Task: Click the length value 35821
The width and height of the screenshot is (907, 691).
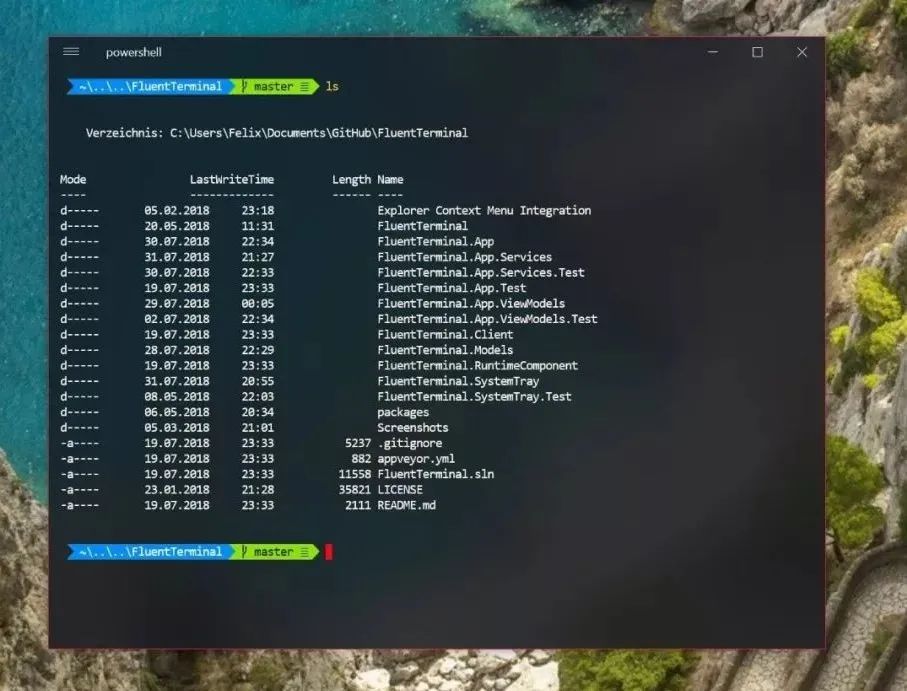Action: (x=355, y=490)
